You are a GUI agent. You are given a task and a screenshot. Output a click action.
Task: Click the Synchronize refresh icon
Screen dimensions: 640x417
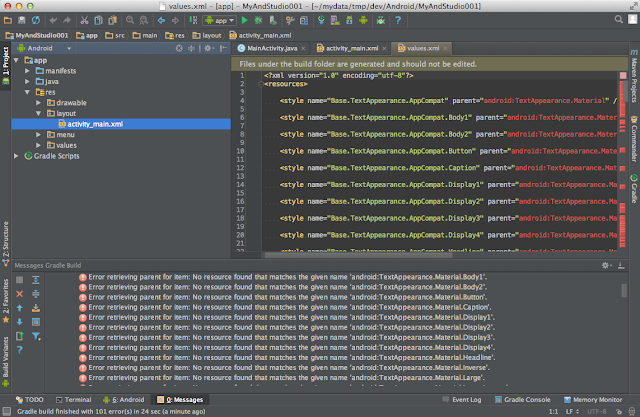(x=36, y=20)
